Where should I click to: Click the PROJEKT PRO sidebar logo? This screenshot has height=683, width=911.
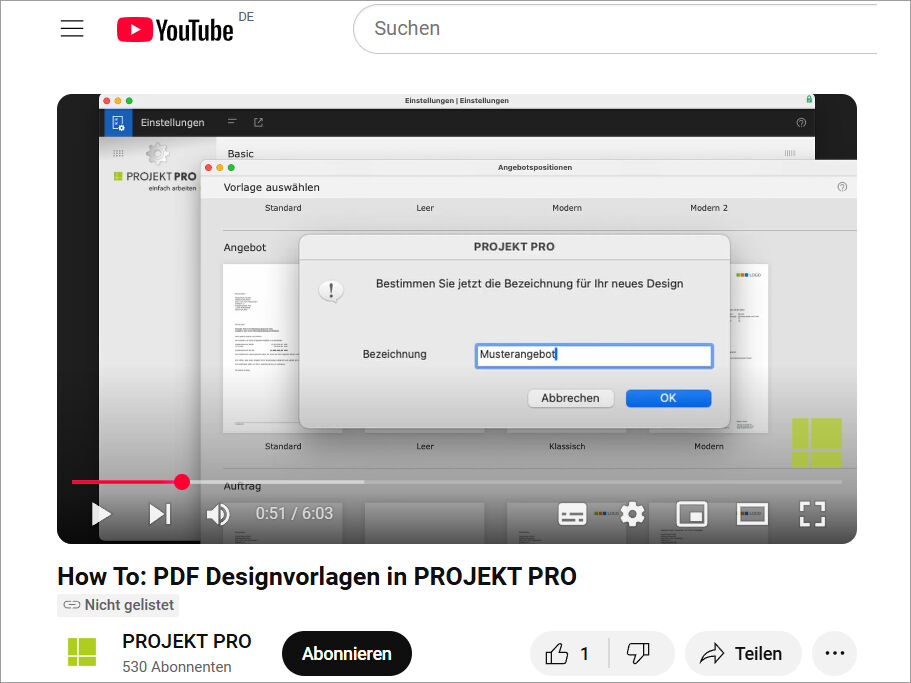pyautogui.click(x=156, y=180)
